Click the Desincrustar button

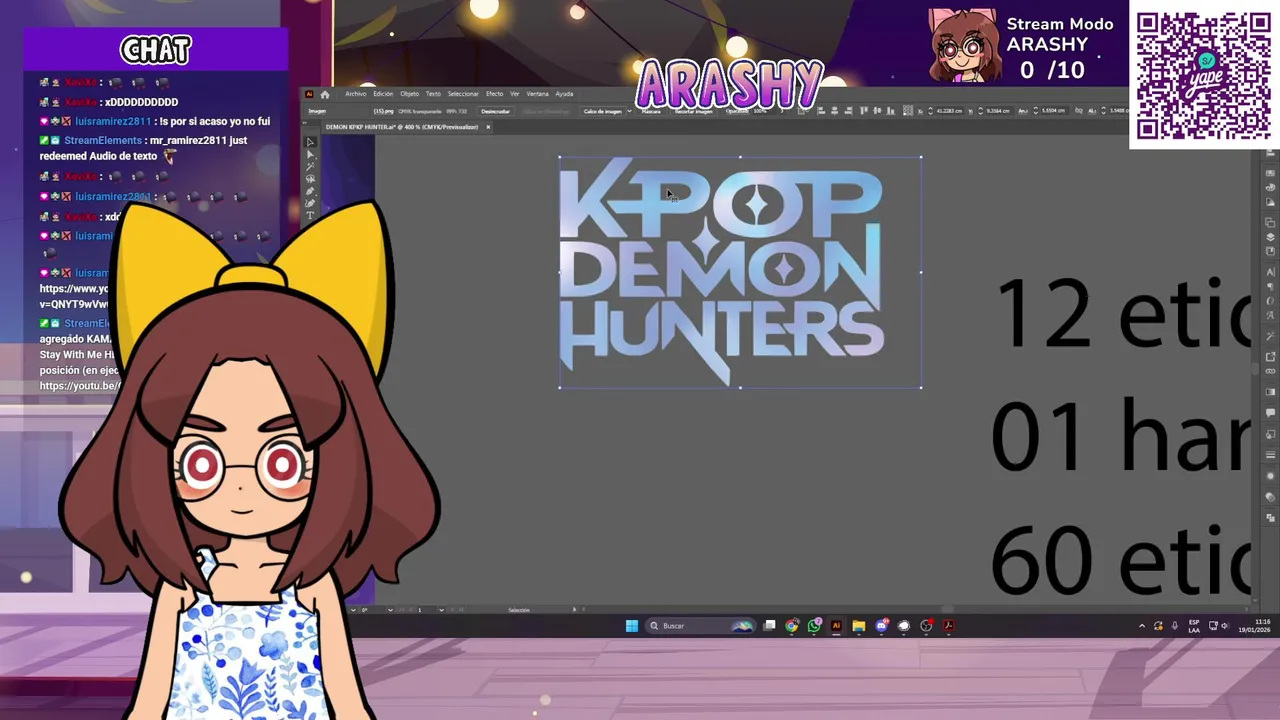(x=496, y=111)
